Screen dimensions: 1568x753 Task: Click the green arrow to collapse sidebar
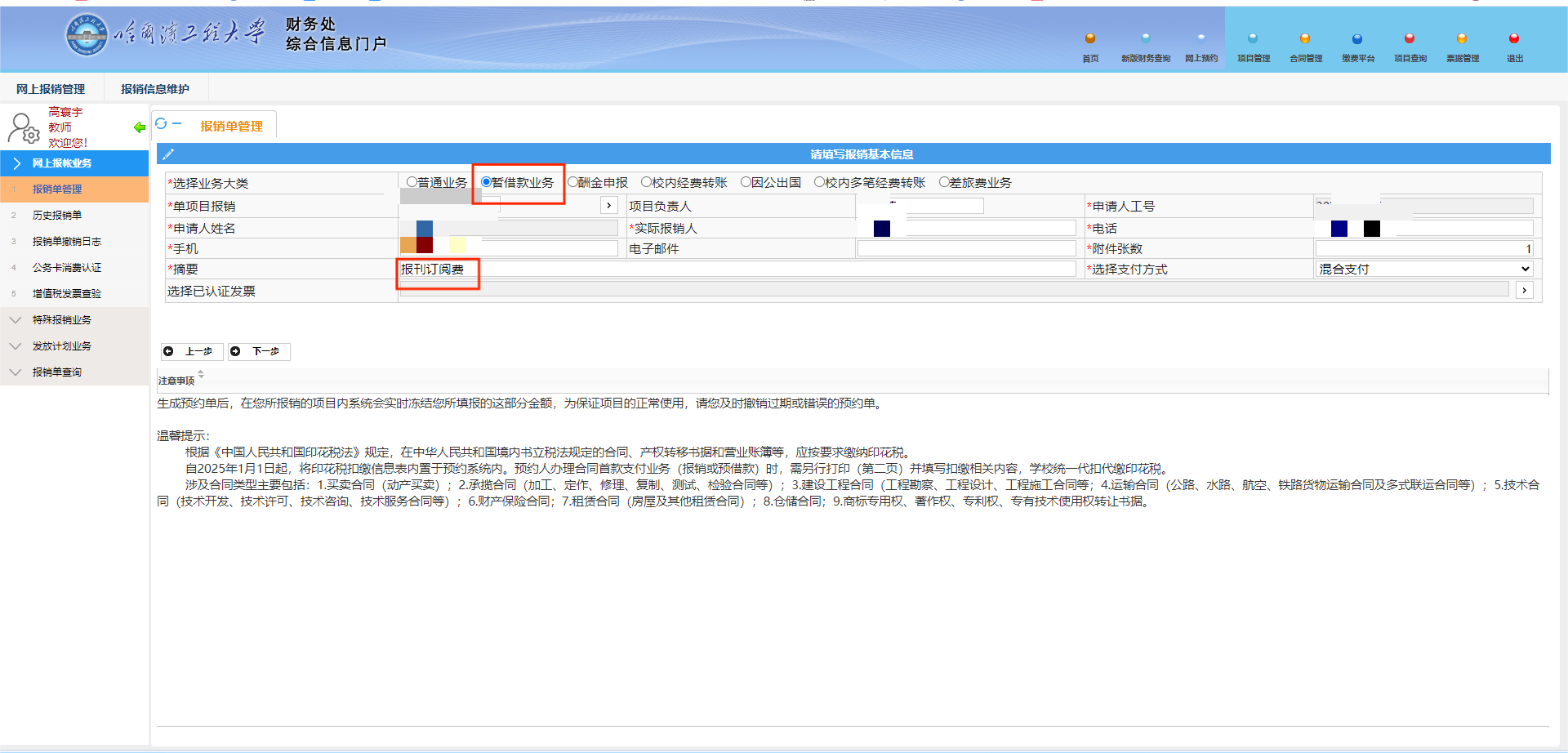(139, 127)
